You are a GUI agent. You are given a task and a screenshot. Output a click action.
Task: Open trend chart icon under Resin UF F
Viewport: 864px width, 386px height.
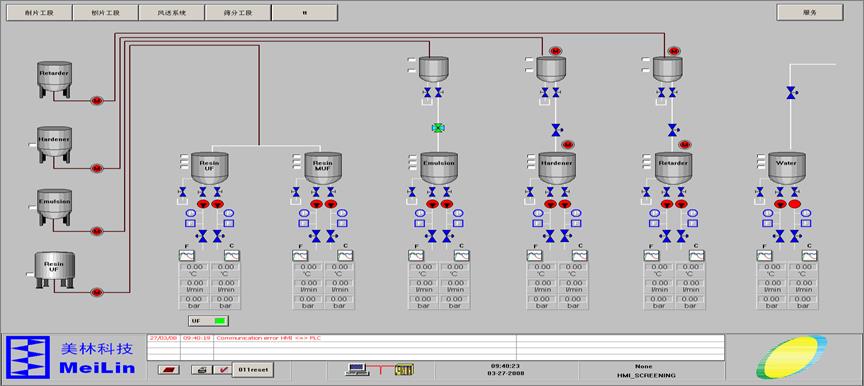coord(187,255)
